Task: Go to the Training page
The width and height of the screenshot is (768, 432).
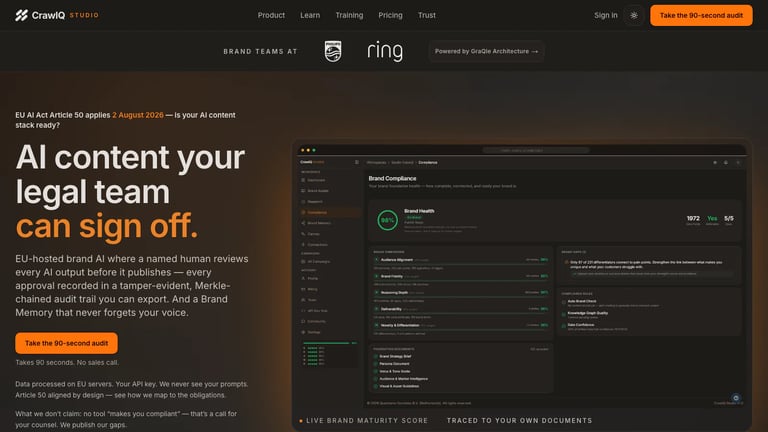Action: [349, 15]
